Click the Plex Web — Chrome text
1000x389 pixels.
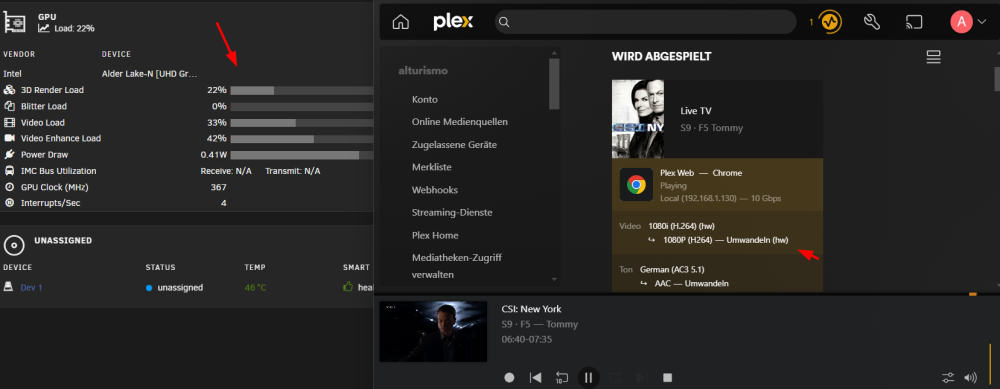[701, 173]
